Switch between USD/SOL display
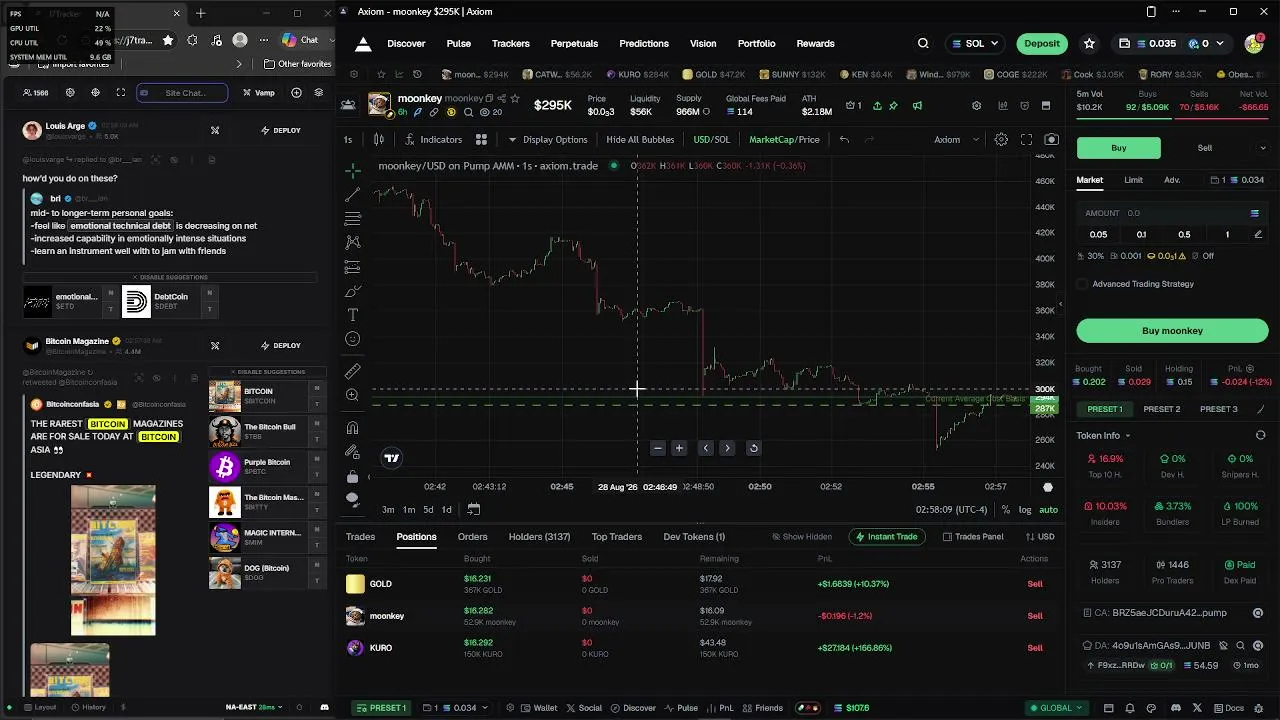1280x720 pixels. pos(712,140)
